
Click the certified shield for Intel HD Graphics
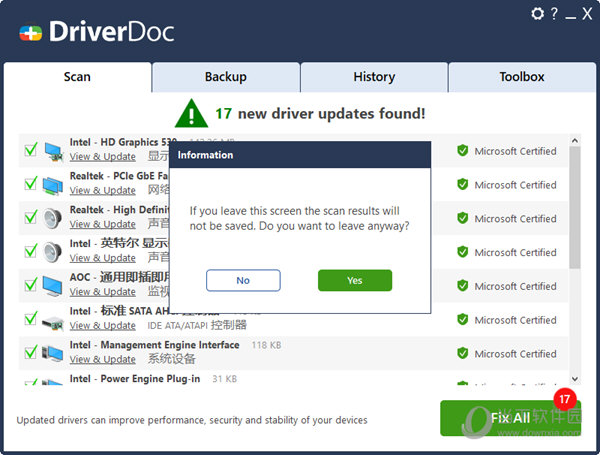463,151
